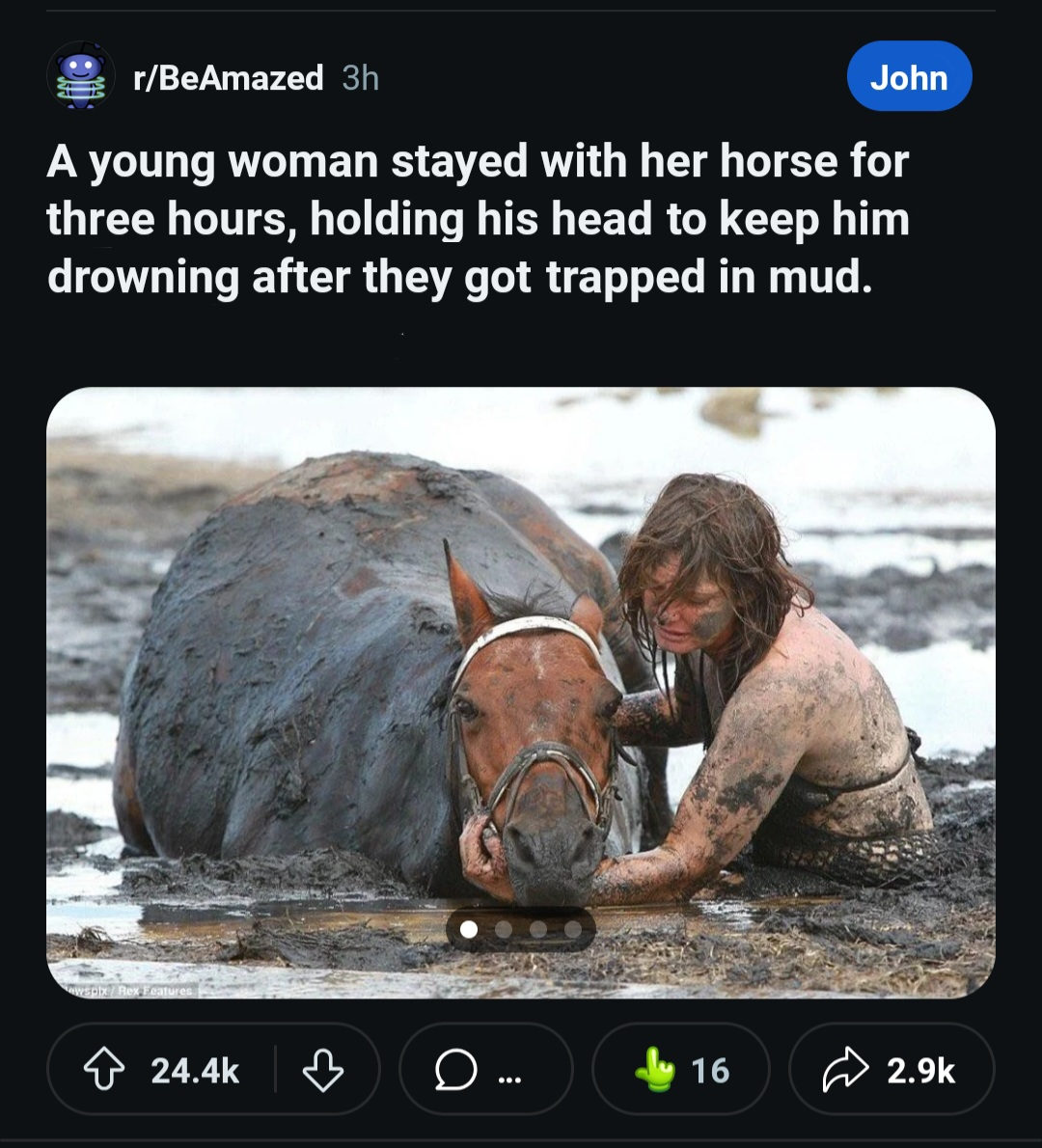Tap the green pointing hand award icon

(655, 1070)
